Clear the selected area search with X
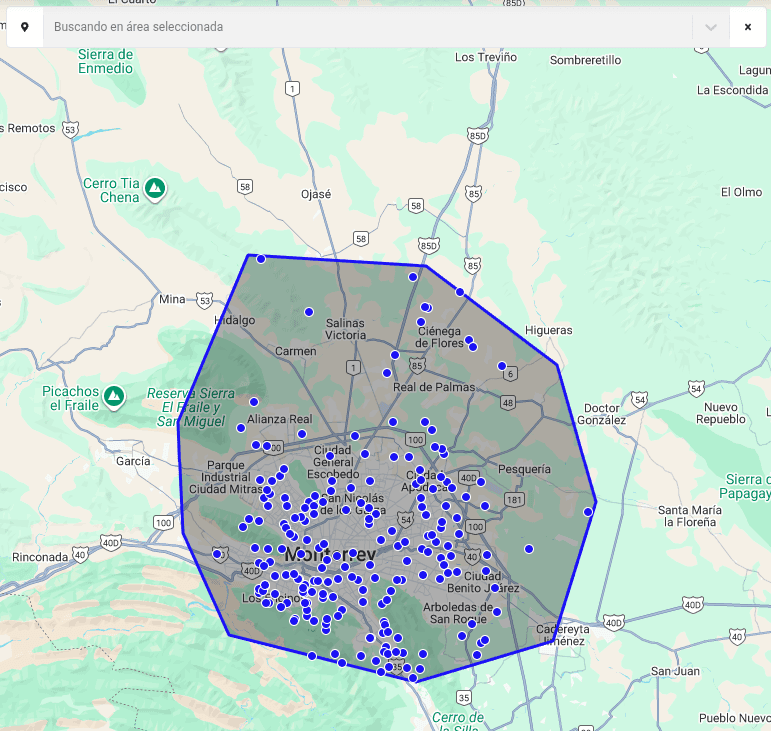Image resolution: width=771 pixels, height=731 pixels. click(747, 27)
